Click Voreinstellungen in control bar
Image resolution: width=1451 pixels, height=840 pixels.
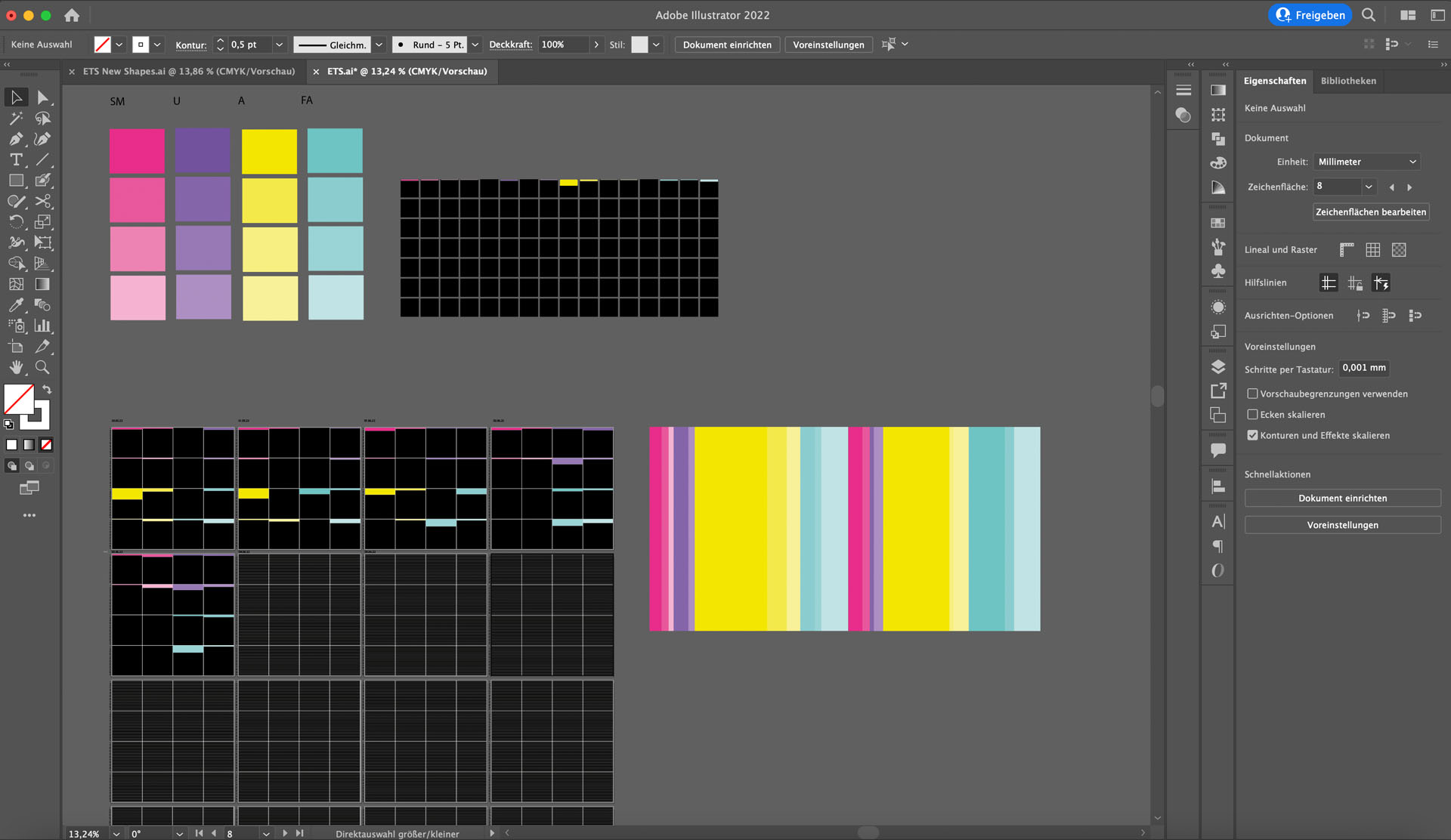(x=828, y=45)
